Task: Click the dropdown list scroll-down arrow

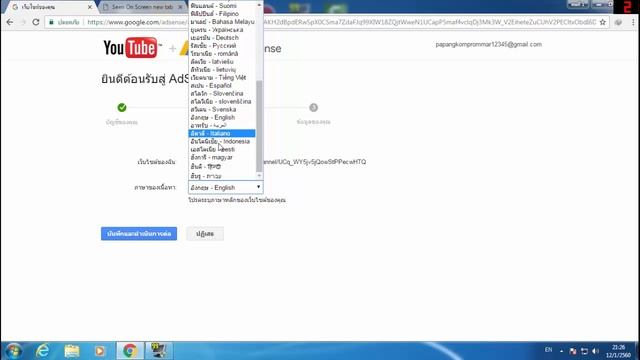Action: [x=259, y=176]
